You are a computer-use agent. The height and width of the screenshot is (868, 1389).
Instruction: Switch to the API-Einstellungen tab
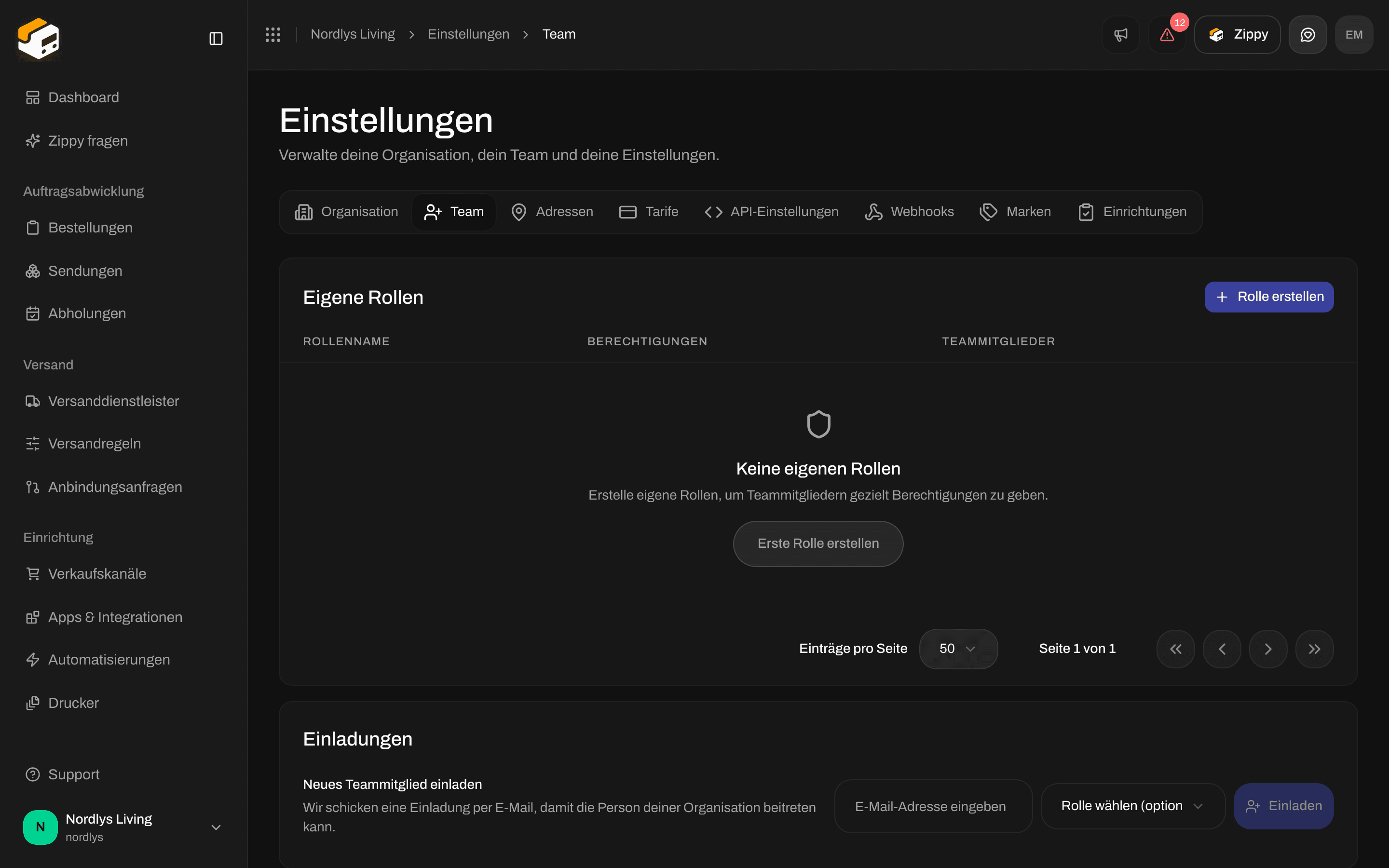771,212
